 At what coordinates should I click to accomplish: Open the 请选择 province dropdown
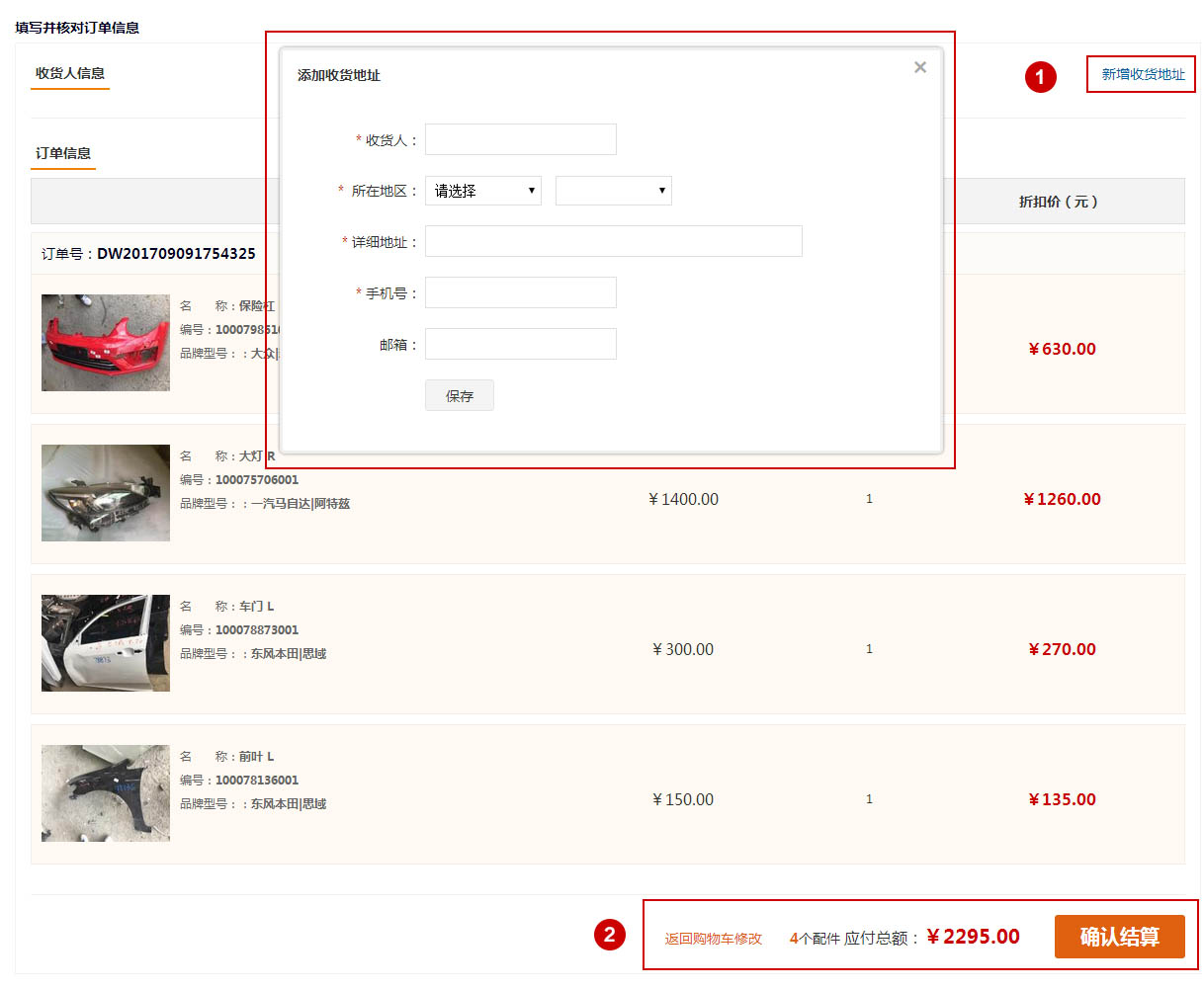point(482,191)
